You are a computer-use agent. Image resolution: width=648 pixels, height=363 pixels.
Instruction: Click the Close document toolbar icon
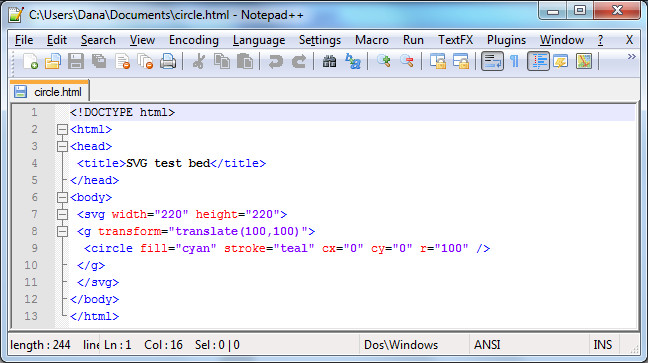[x=122, y=62]
